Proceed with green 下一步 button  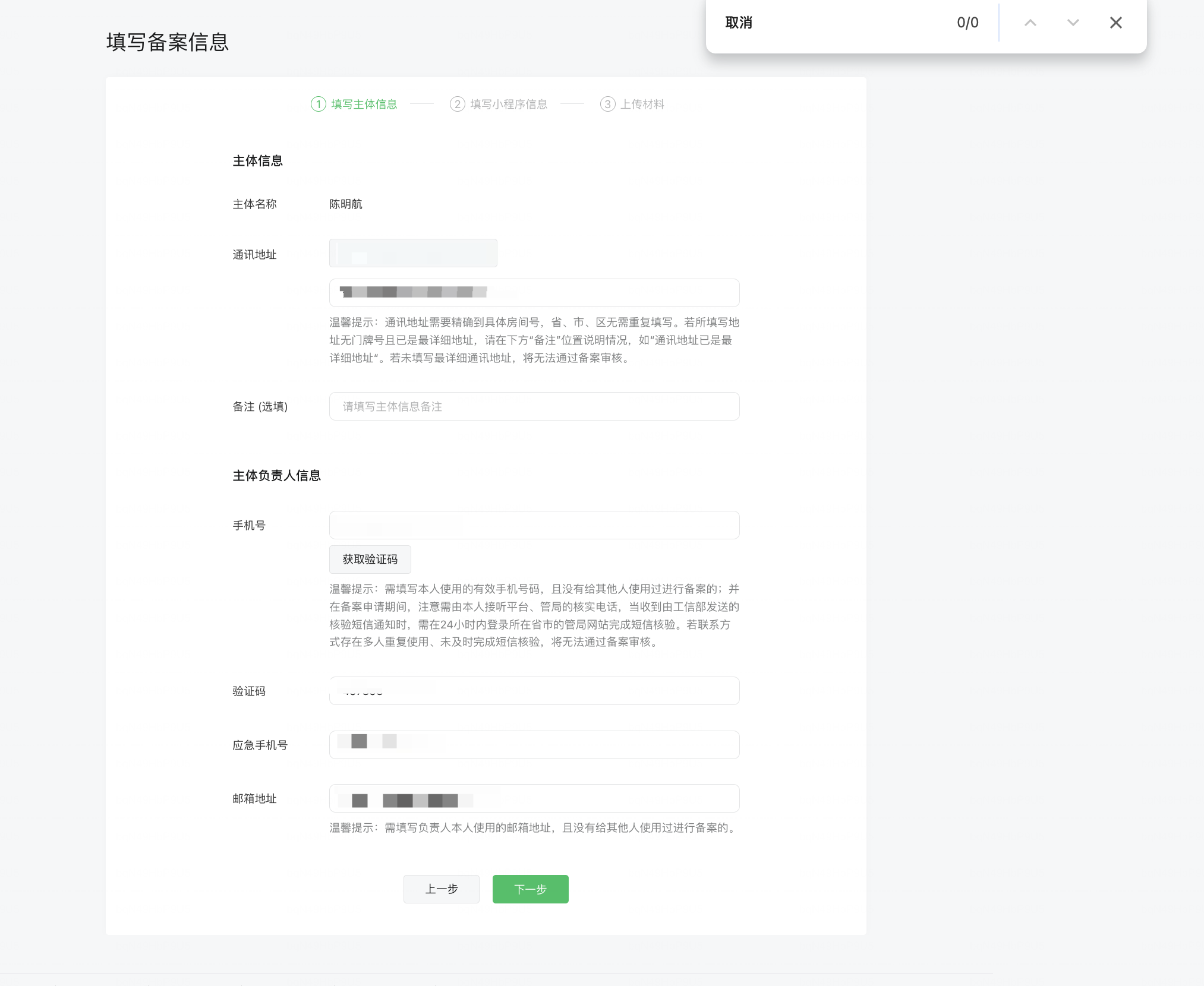pyautogui.click(x=530, y=889)
